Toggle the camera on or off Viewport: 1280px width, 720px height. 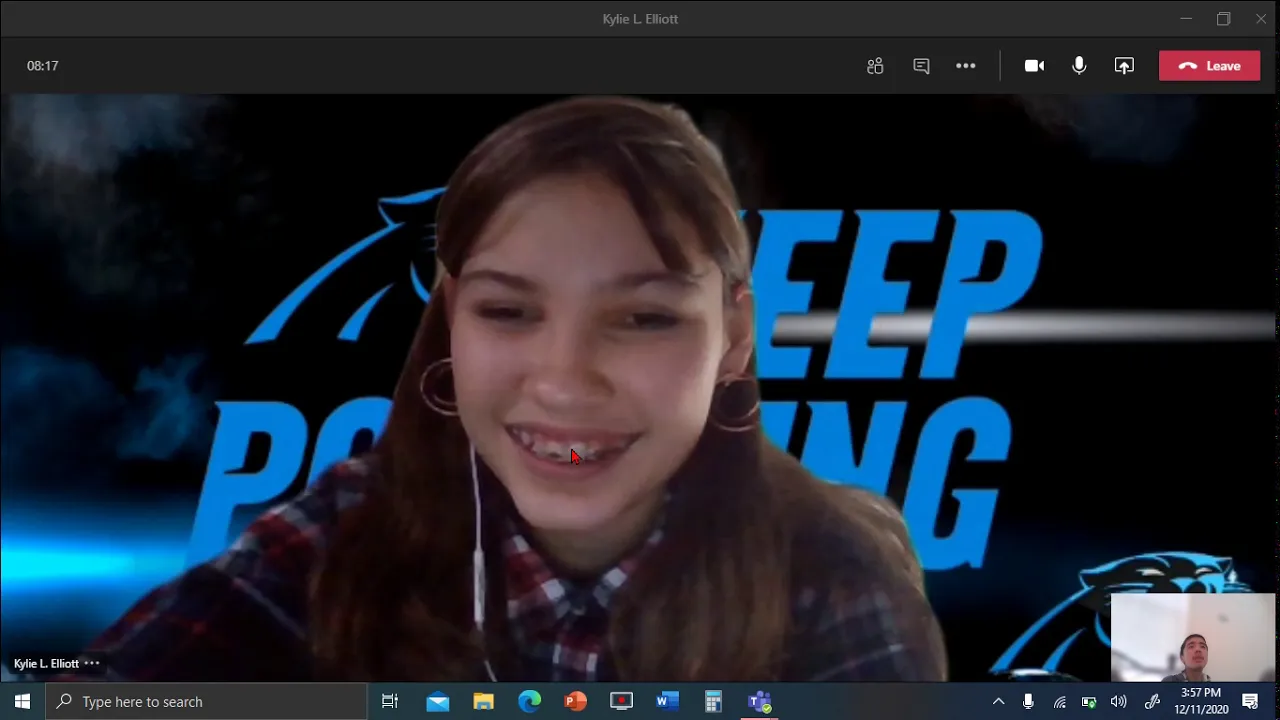pyautogui.click(x=1034, y=66)
